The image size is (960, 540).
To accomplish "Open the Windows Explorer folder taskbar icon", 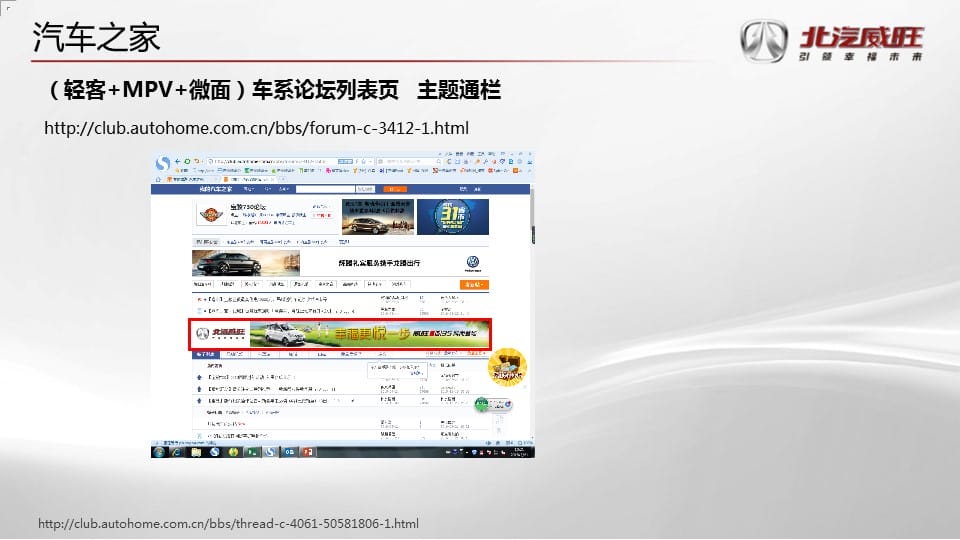I will click(196, 452).
